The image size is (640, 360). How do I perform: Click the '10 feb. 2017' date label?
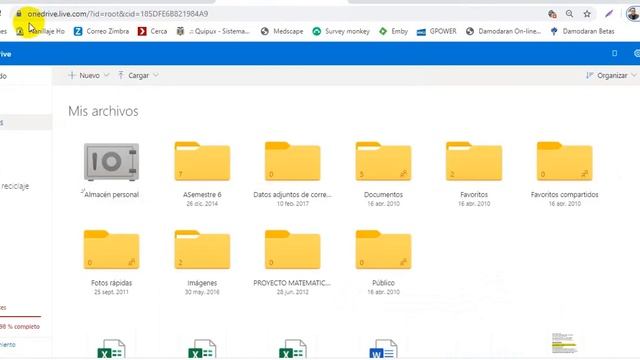click(293, 204)
